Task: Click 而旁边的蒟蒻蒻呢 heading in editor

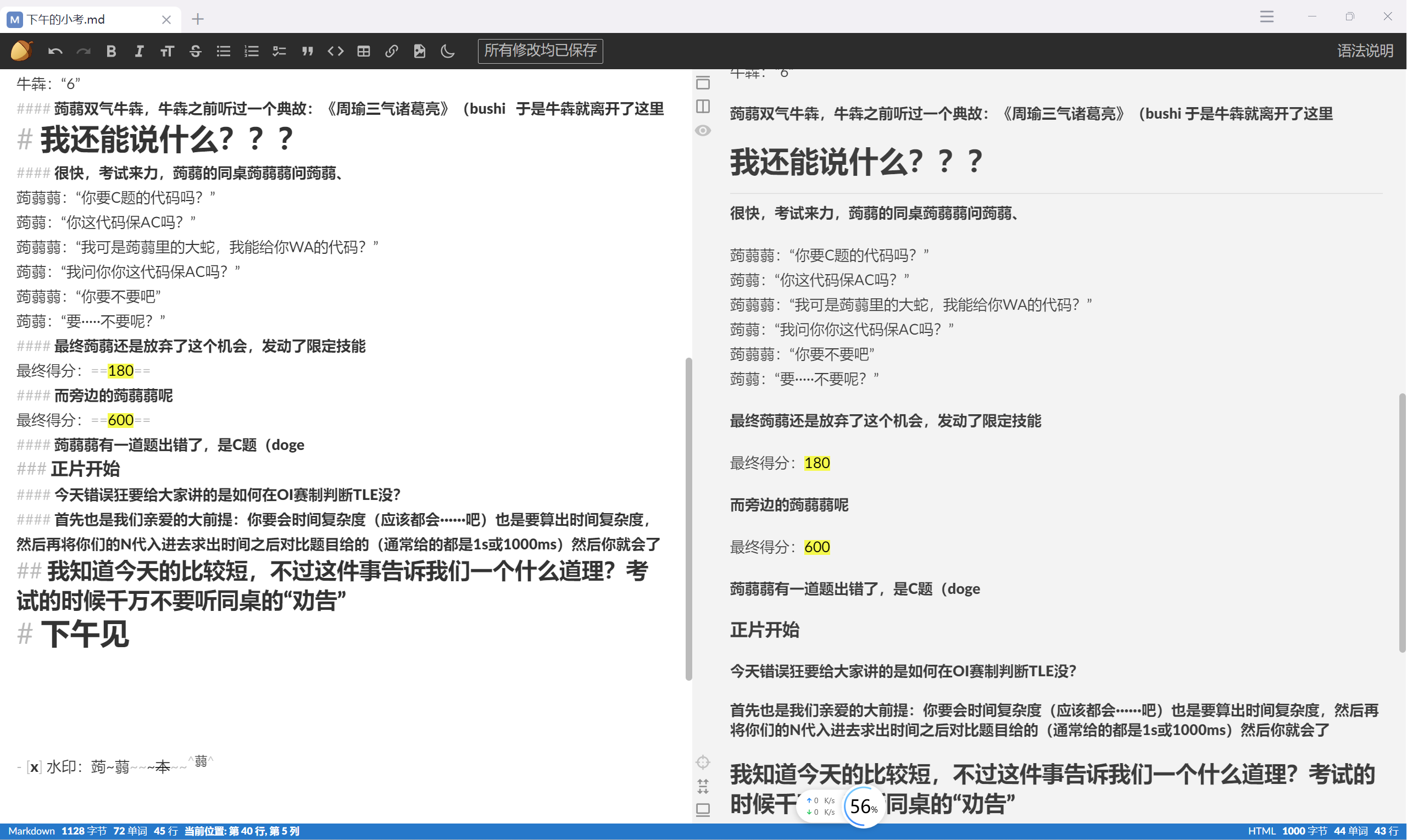Action: [x=113, y=396]
